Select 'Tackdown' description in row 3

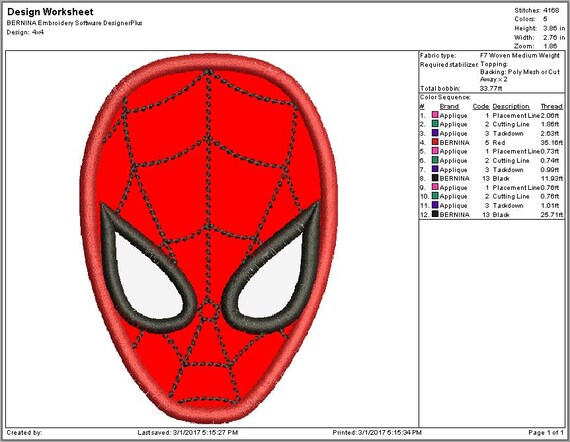(x=508, y=133)
